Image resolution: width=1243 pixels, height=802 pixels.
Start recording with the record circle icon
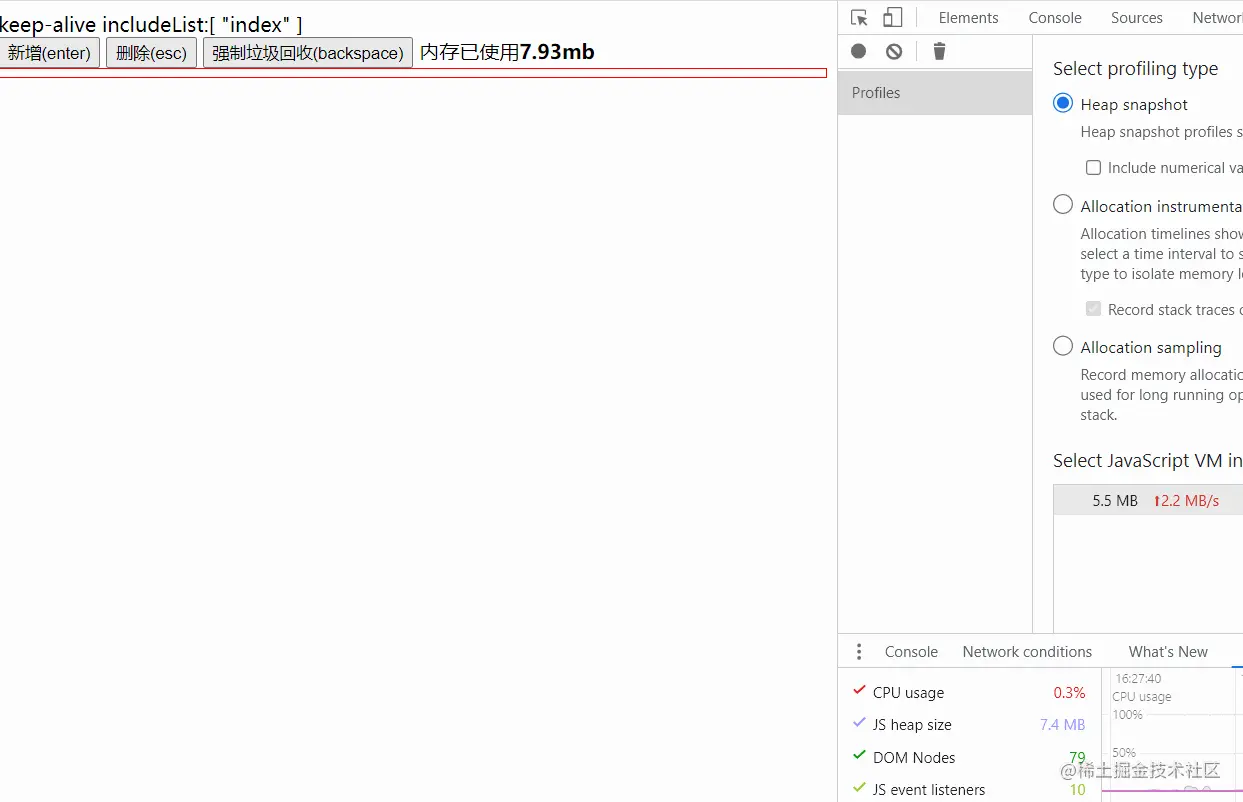858,51
